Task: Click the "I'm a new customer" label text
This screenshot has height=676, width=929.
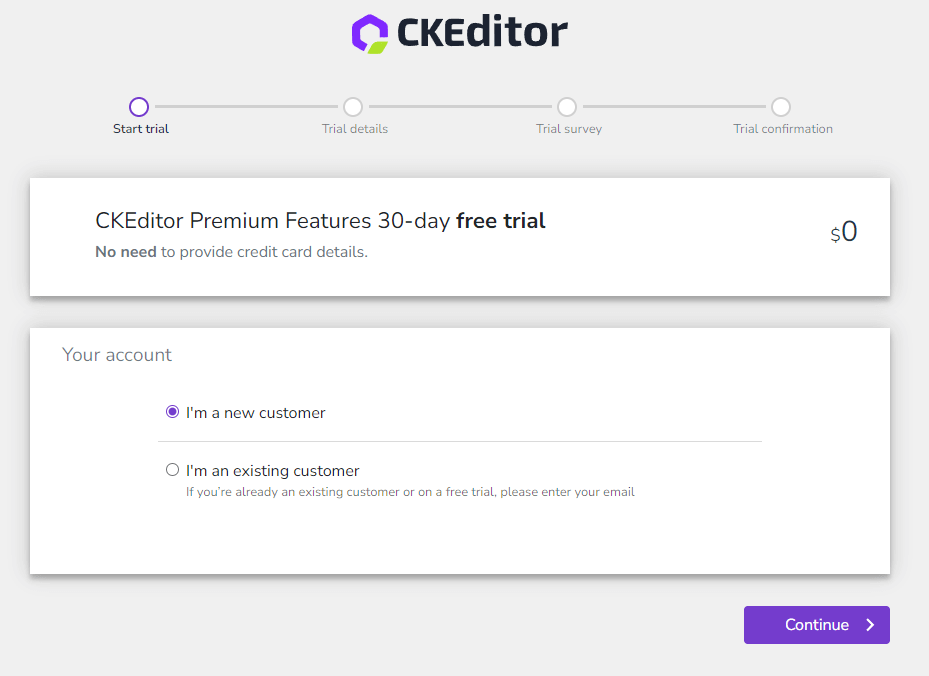Action: tap(256, 413)
